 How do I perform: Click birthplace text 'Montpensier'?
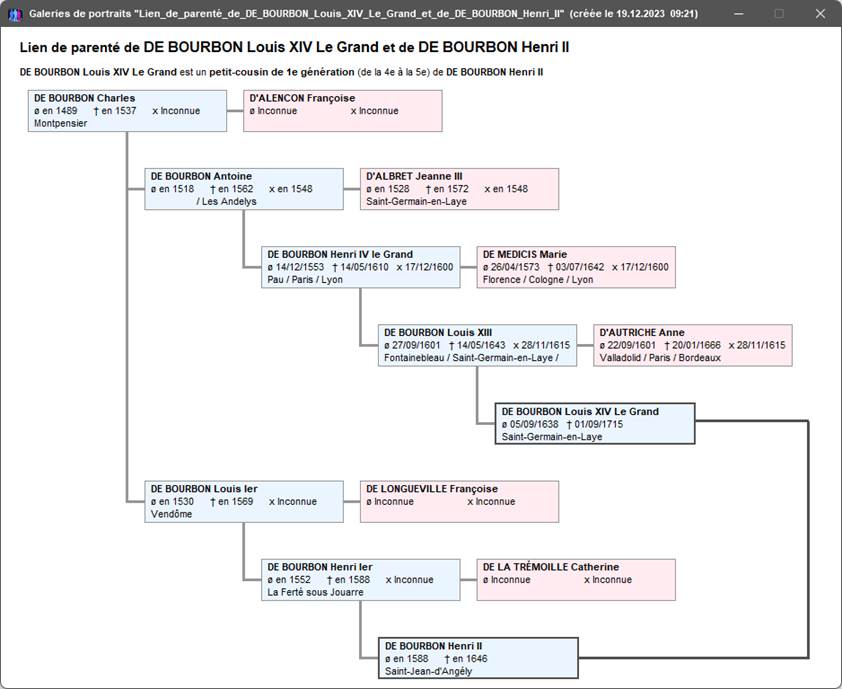pos(60,124)
